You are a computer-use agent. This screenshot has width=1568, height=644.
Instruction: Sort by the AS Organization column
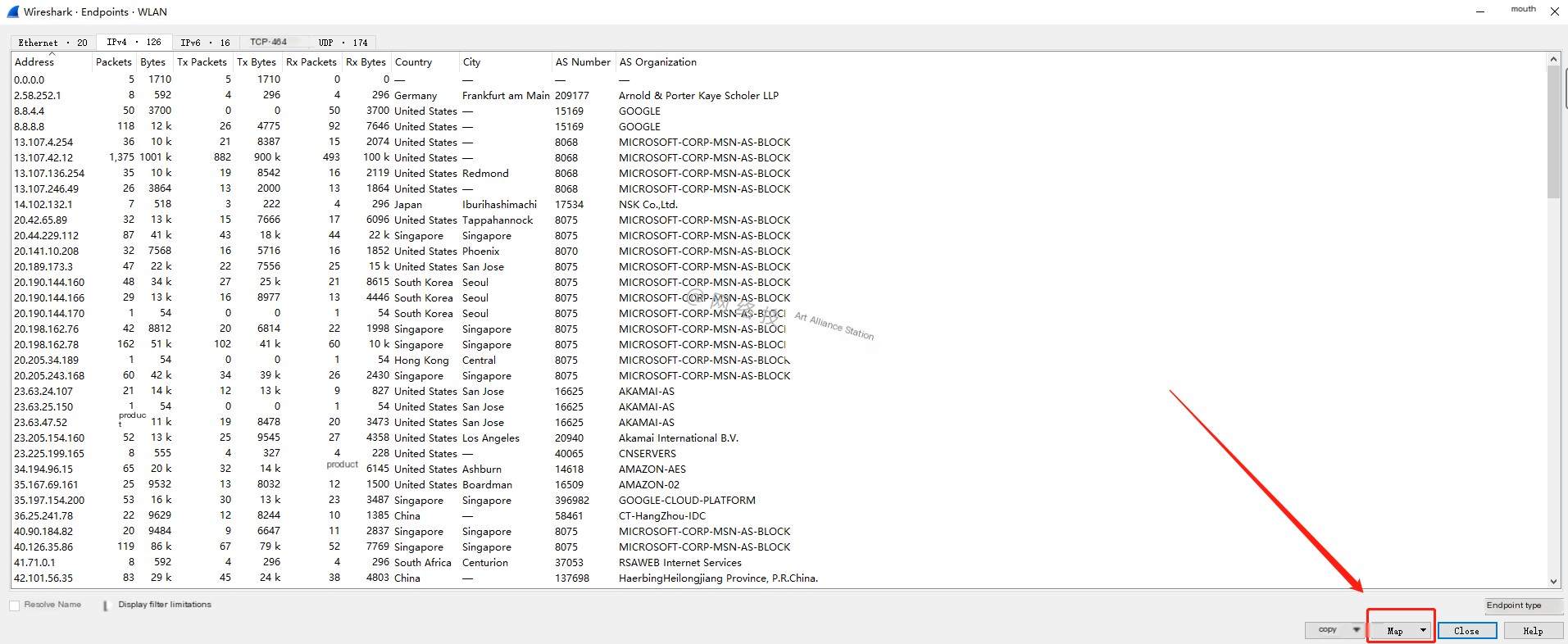click(658, 62)
